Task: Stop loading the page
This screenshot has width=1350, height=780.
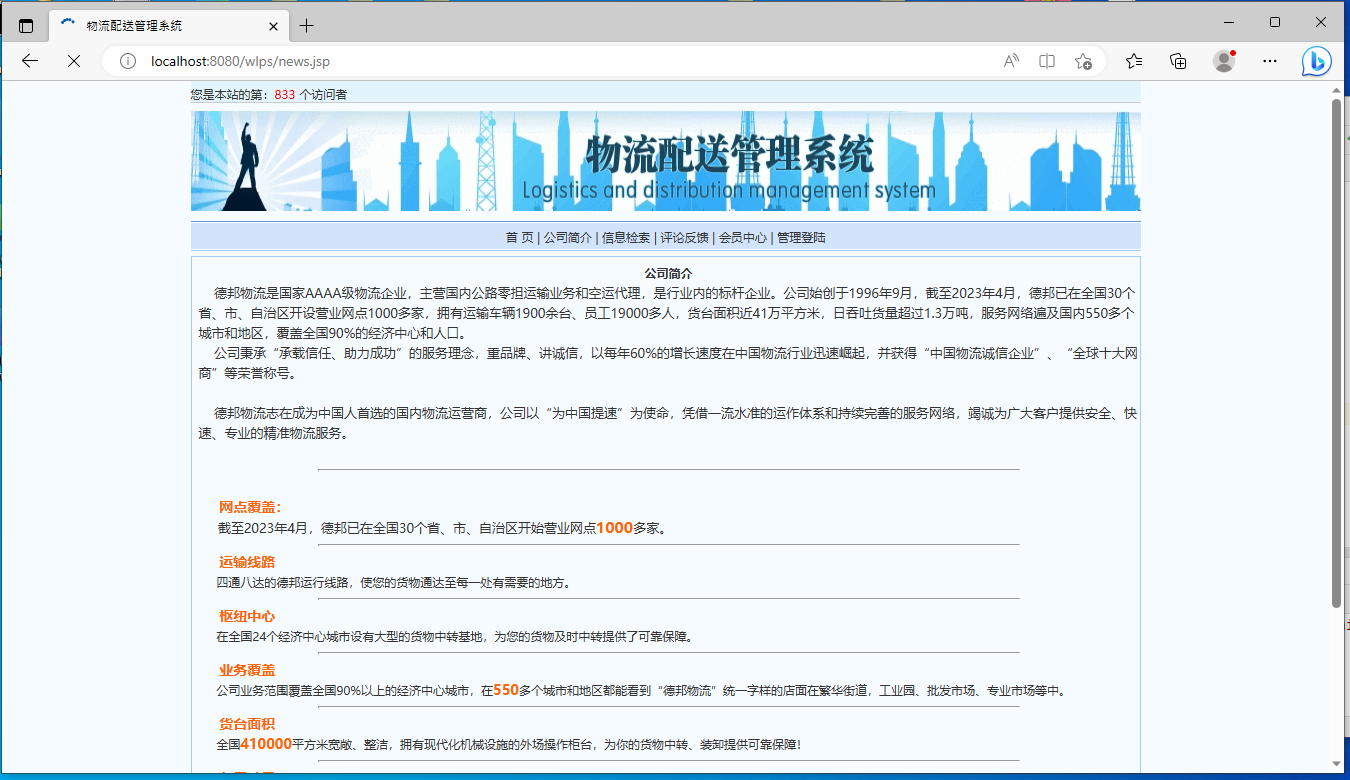Action: 74,61
